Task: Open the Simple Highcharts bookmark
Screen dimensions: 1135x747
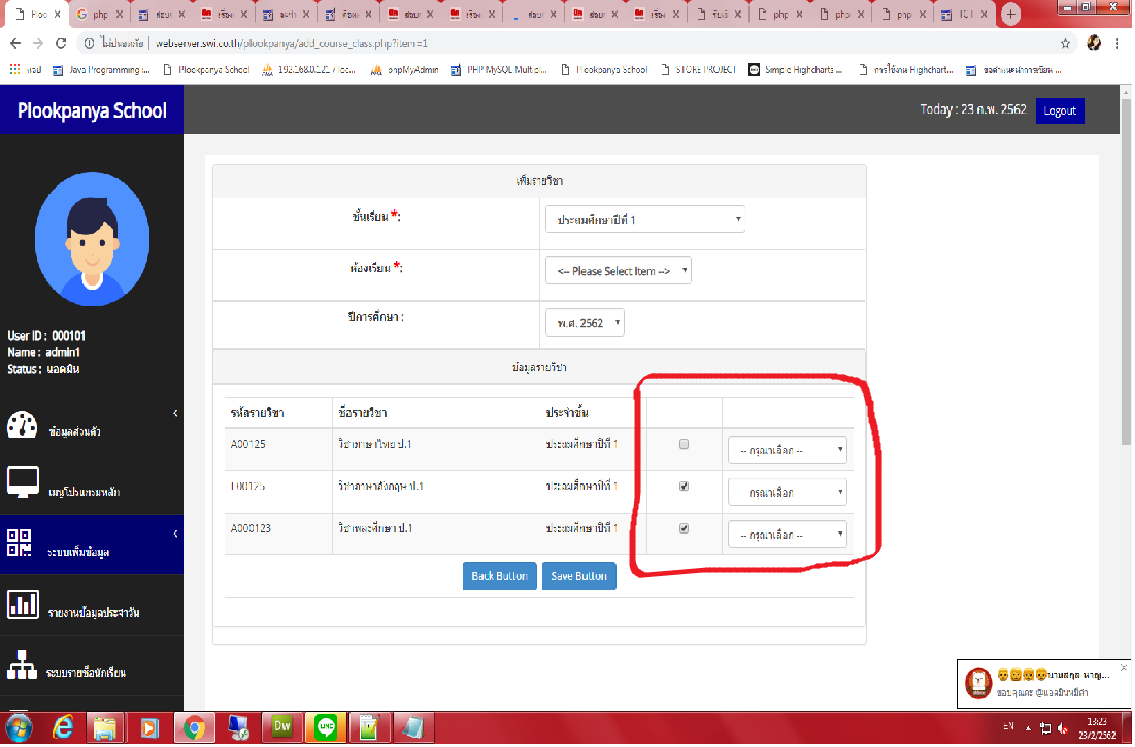Action: click(796, 69)
